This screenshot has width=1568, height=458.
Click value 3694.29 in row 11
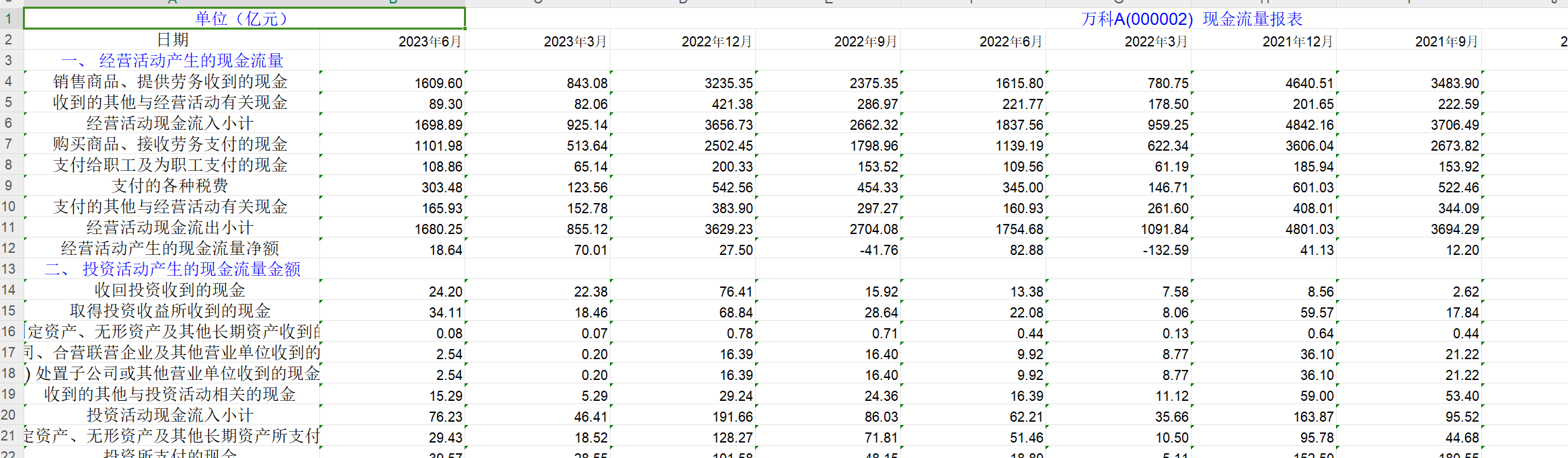[1455, 229]
